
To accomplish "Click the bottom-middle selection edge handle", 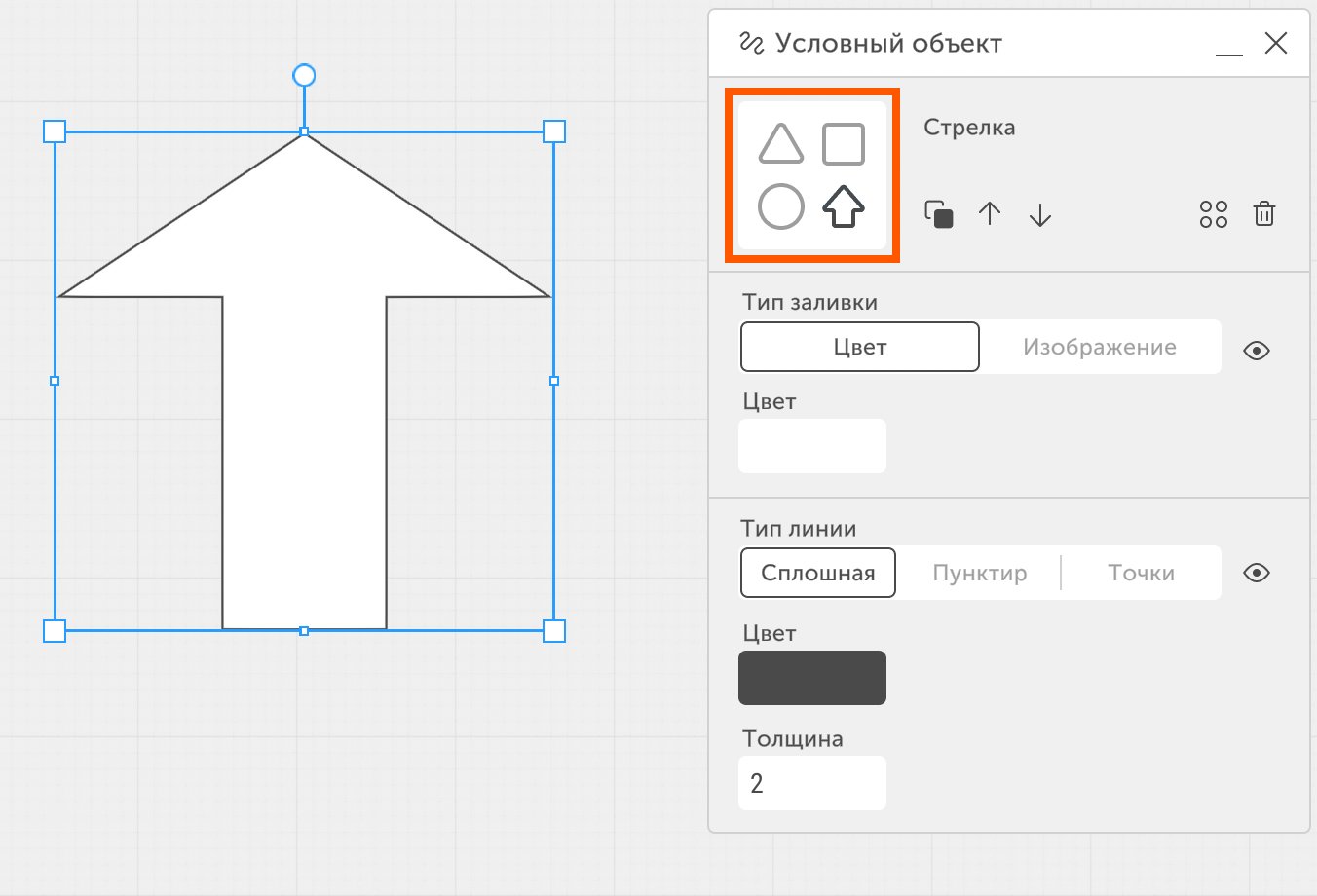I will pyautogui.click(x=304, y=631).
